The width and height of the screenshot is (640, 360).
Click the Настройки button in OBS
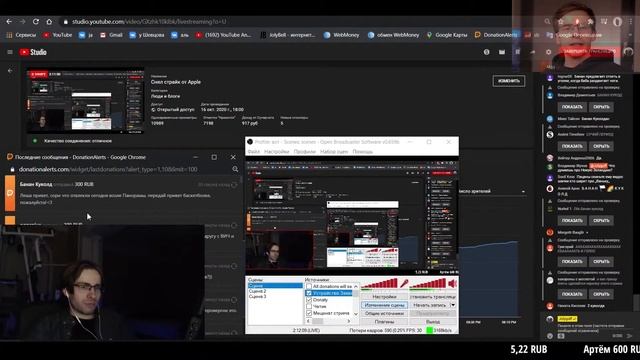point(384,297)
